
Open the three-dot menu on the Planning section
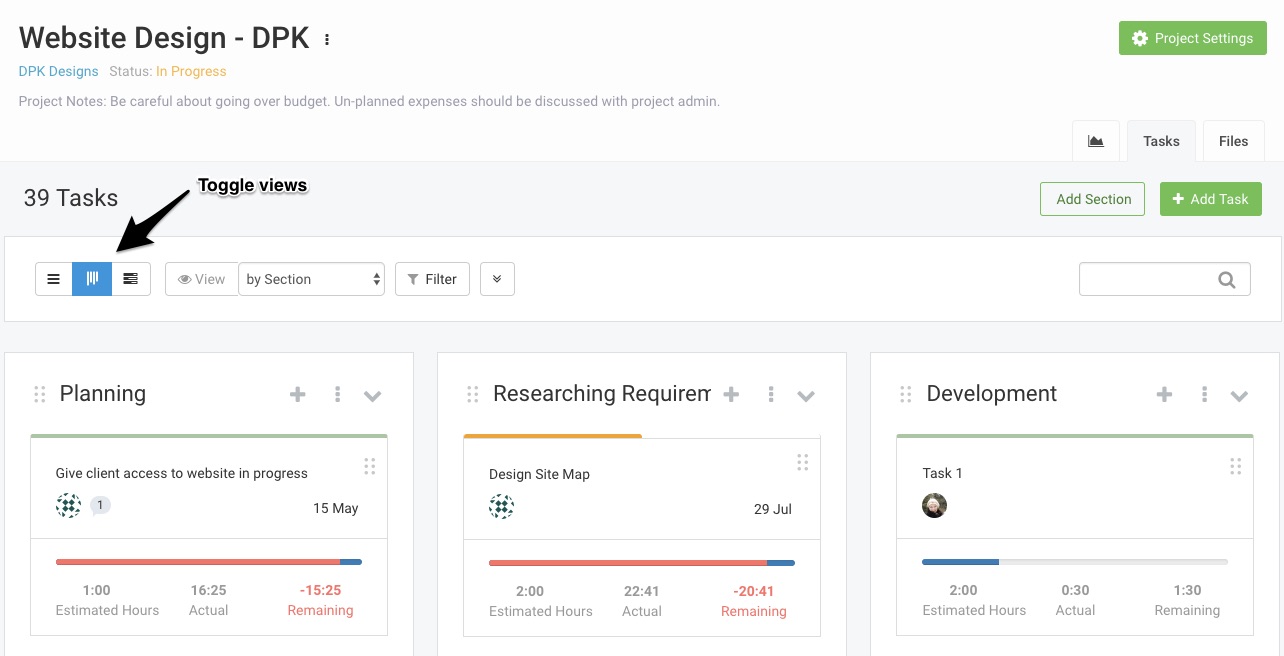[337, 395]
